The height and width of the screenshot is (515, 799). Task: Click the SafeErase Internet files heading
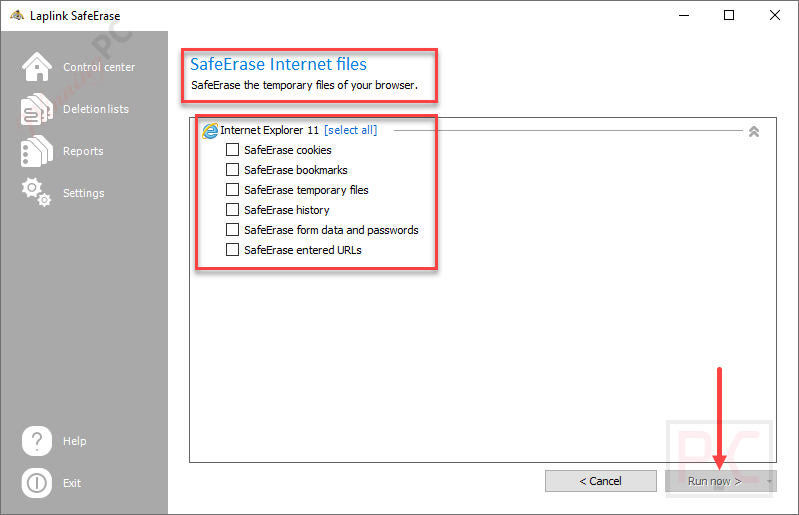[278, 64]
